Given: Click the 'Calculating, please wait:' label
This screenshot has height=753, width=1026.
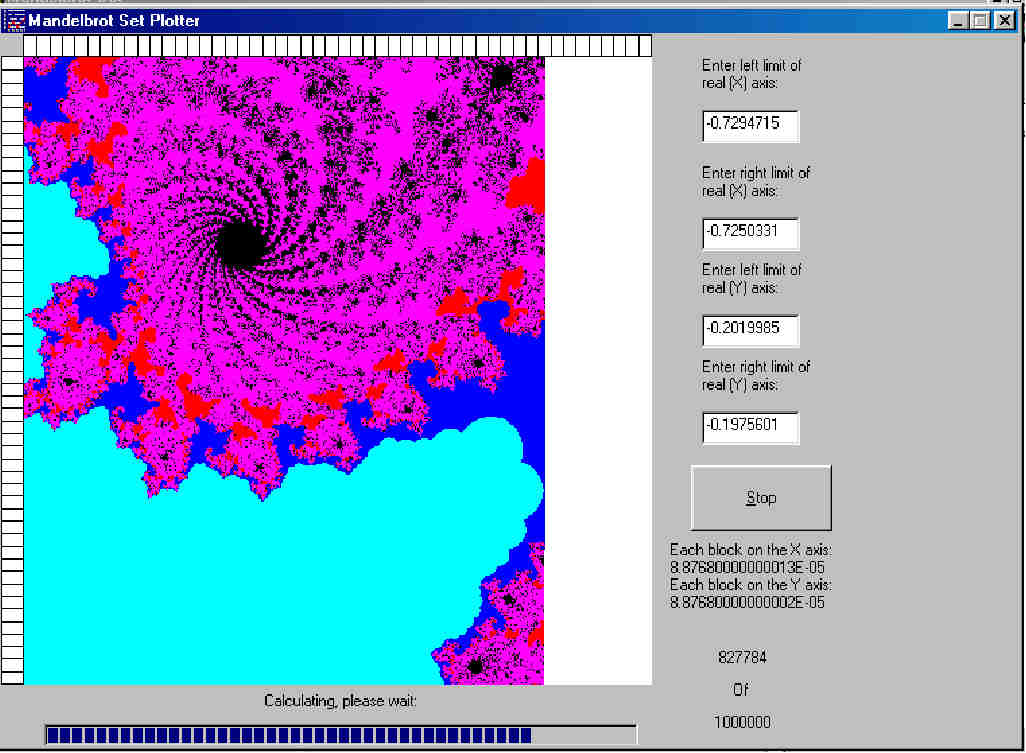Looking at the screenshot, I should pos(340,701).
